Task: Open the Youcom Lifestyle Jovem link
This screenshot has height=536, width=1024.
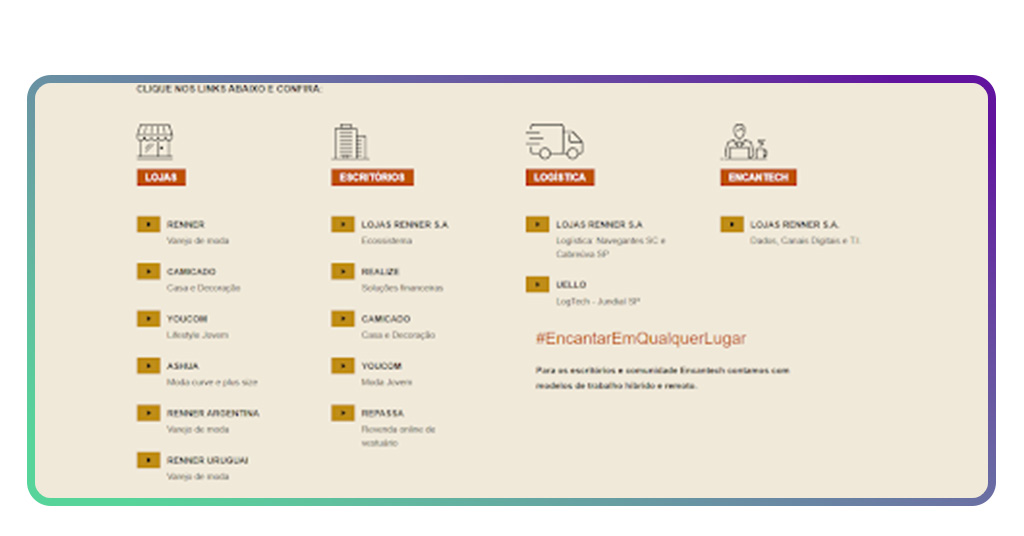Action: [187, 319]
